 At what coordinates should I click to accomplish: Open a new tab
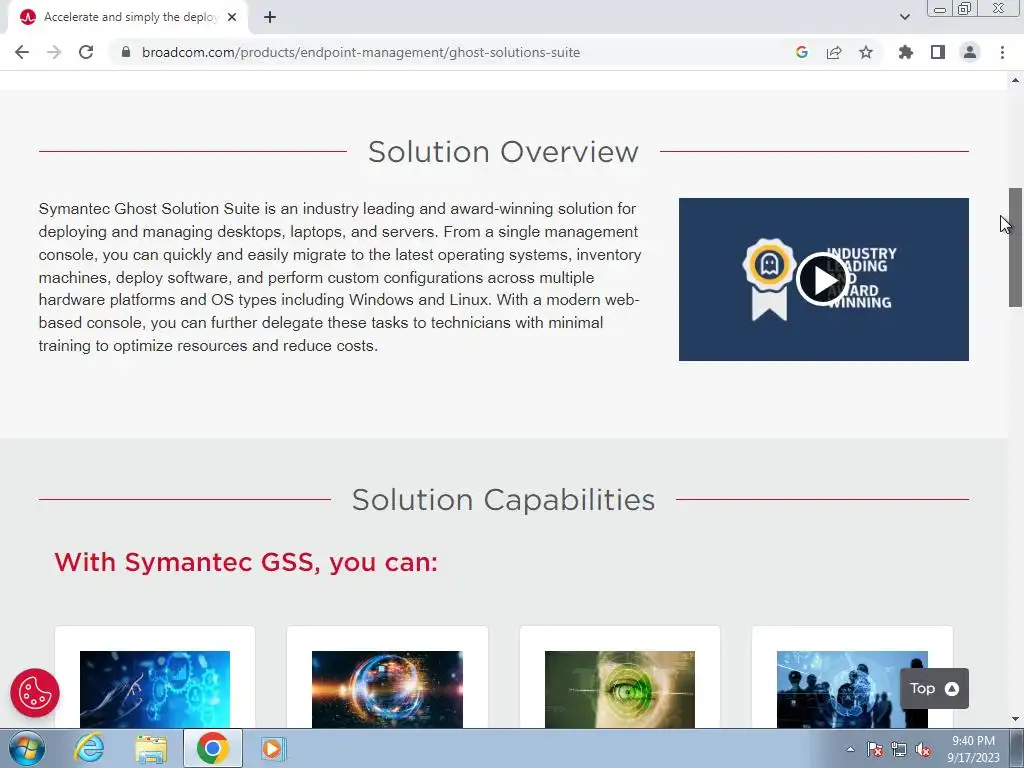(x=270, y=17)
